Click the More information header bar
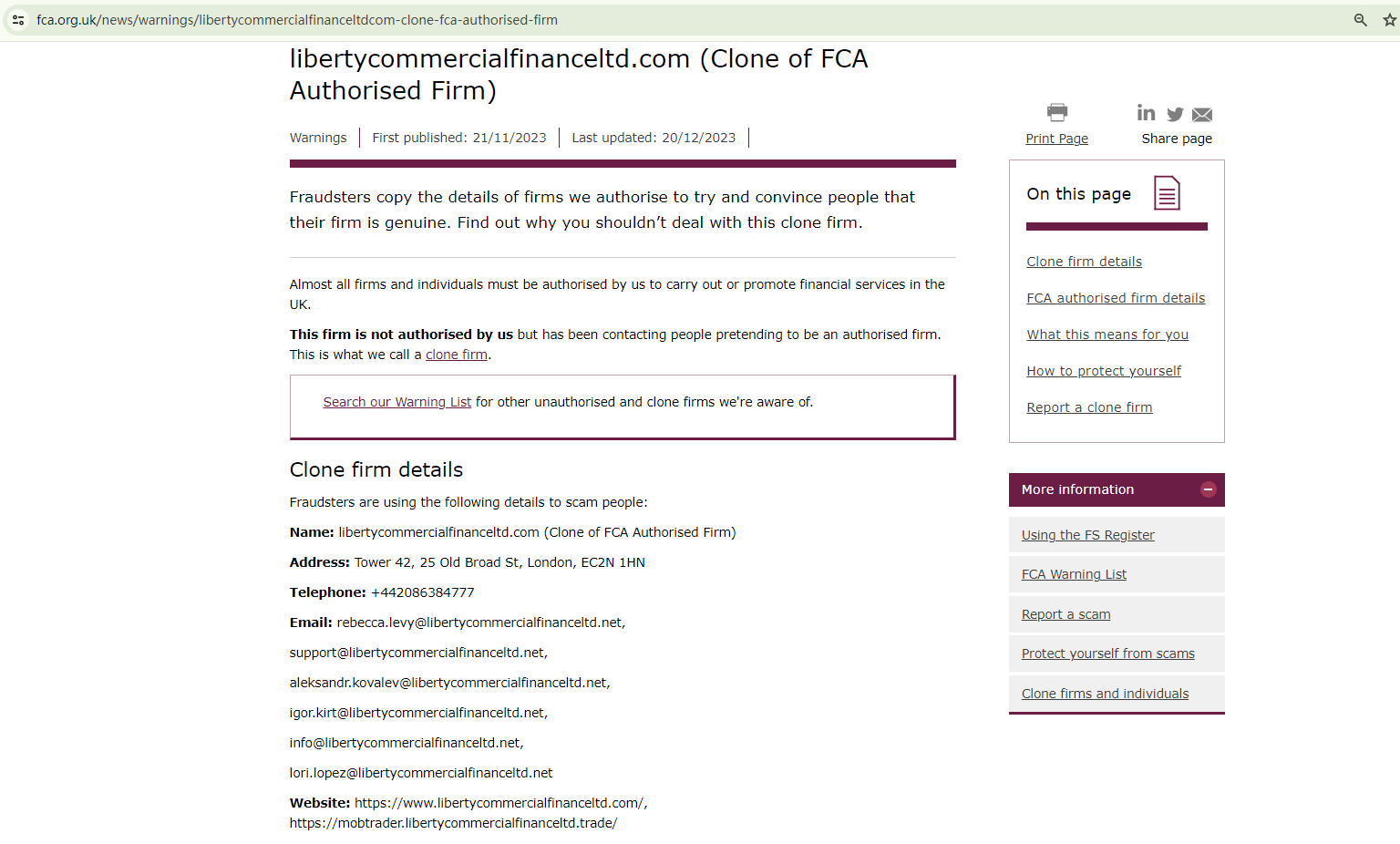This screenshot has width=1400, height=844. point(1094,489)
